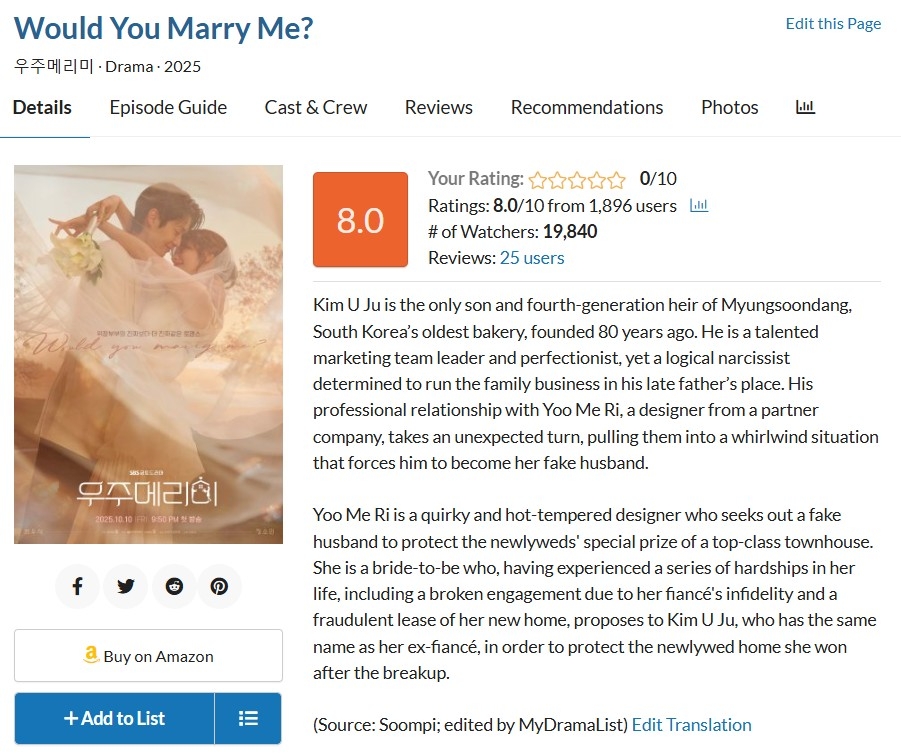View rating distribution chart icon
This screenshot has height=756, width=901.
(x=699, y=206)
